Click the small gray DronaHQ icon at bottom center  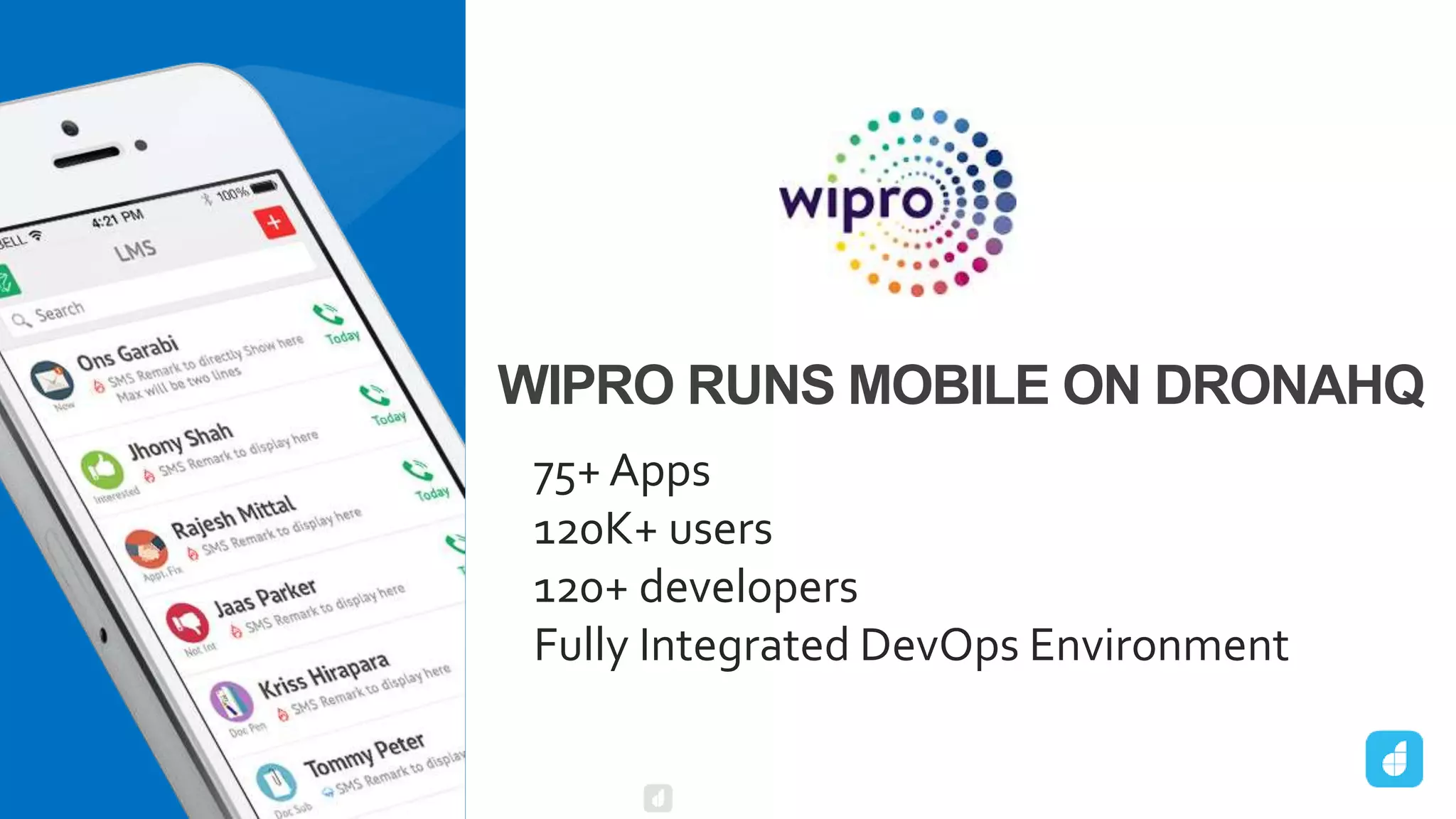[x=658, y=798]
